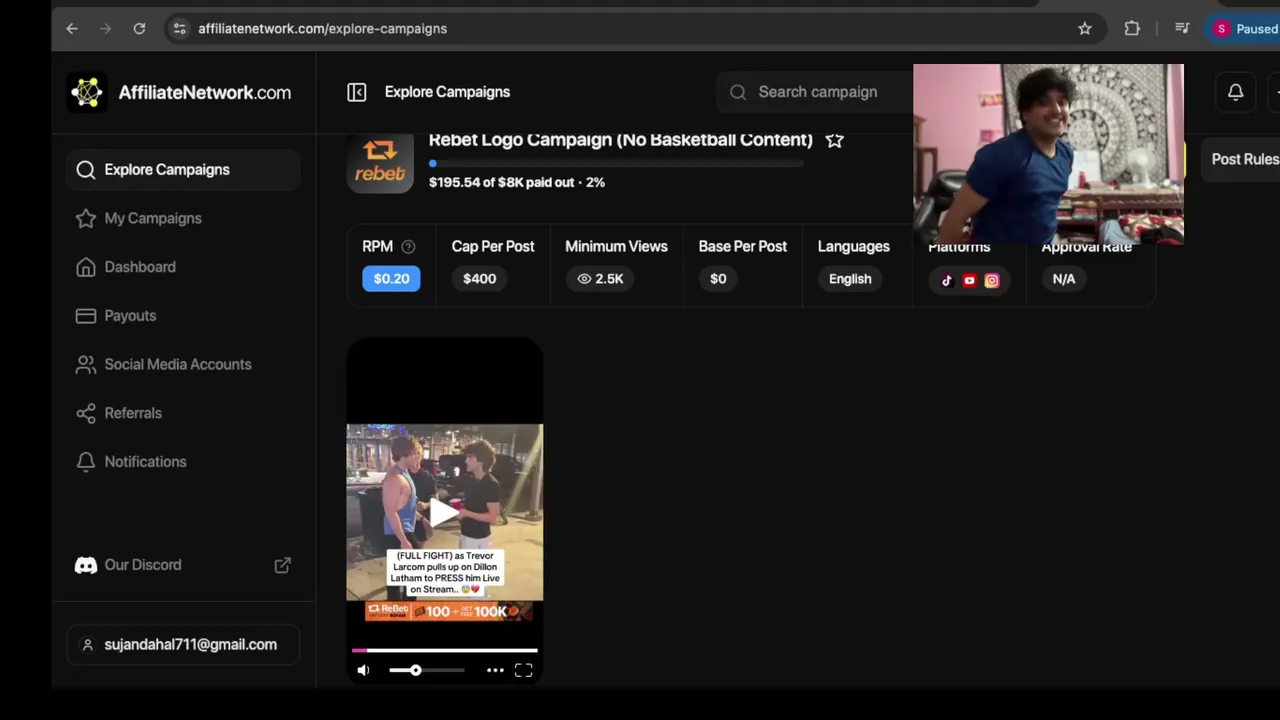Image resolution: width=1280 pixels, height=720 pixels.
Task: Open Referrals in the sidebar
Action: [x=184, y=413]
